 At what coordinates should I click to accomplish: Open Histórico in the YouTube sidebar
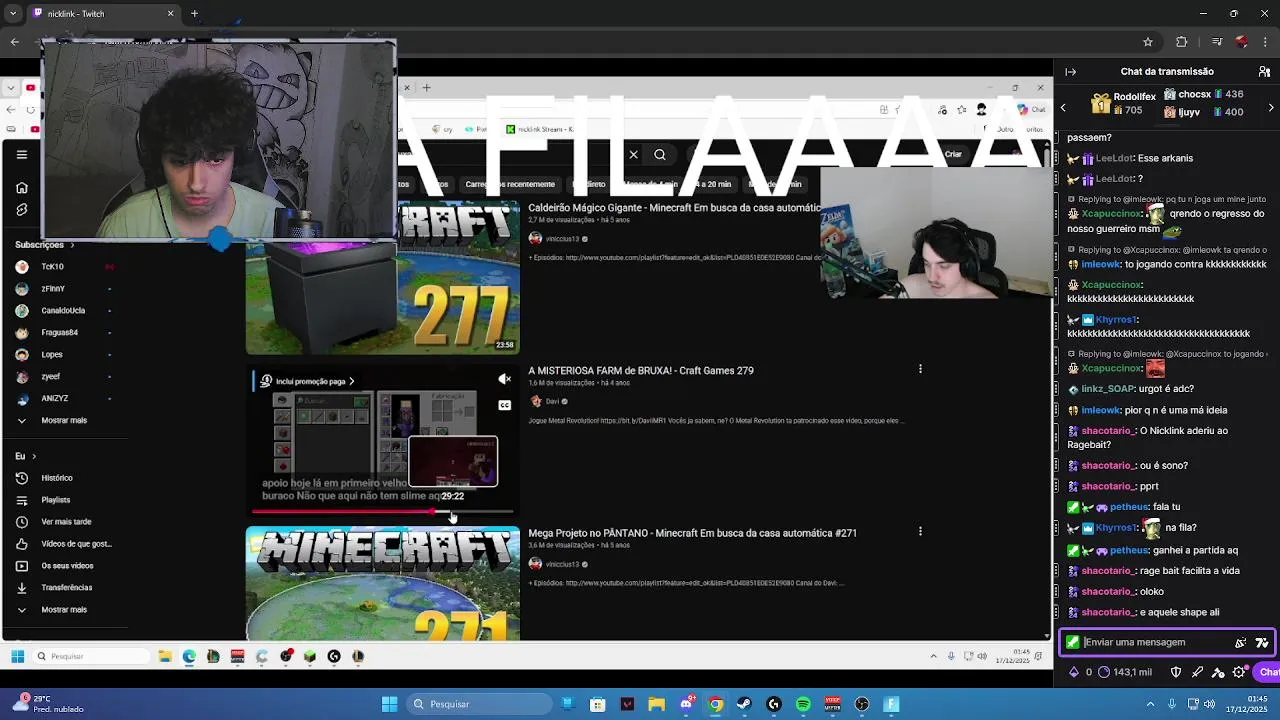pyautogui.click(x=57, y=478)
